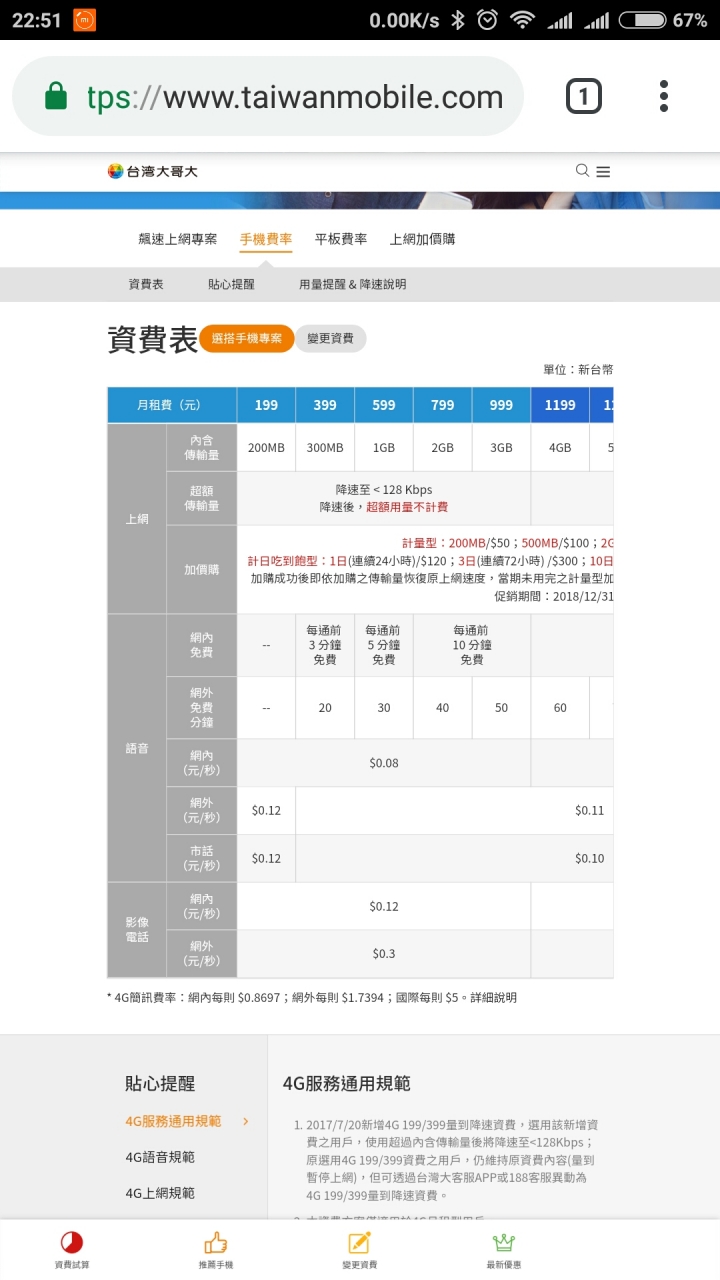This screenshot has height=1280, width=720.
Task: Open the site hamburger menu
Action: [x=603, y=172]
